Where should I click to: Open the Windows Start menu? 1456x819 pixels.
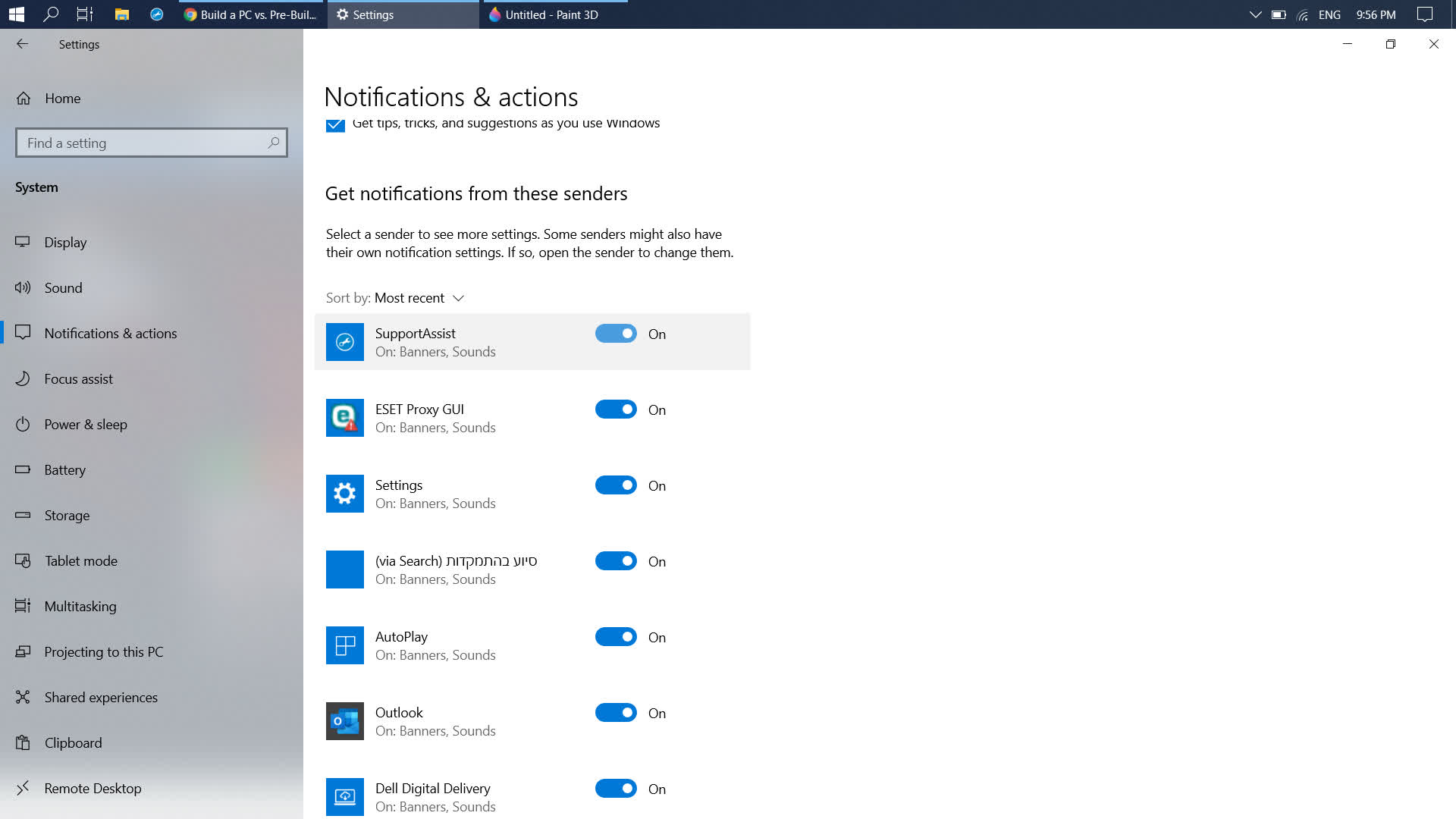(16, 14)
